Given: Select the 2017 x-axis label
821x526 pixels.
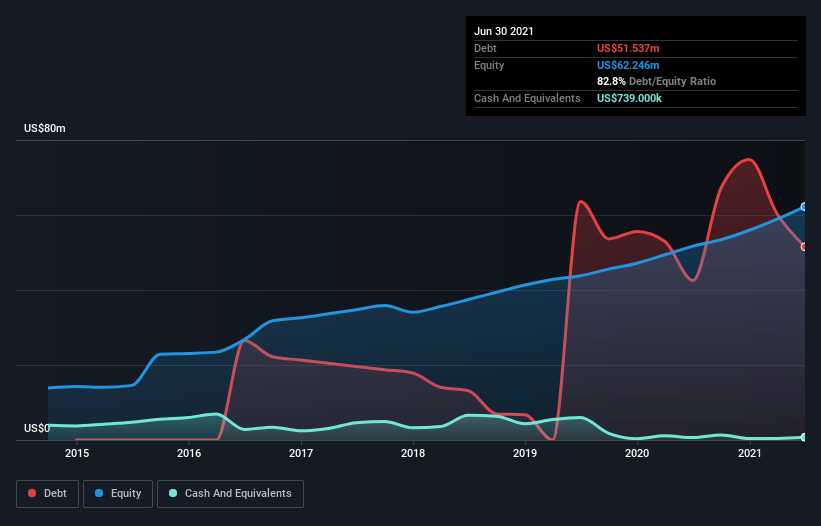Looking at the screenshot, I should [x=301, y=453].
